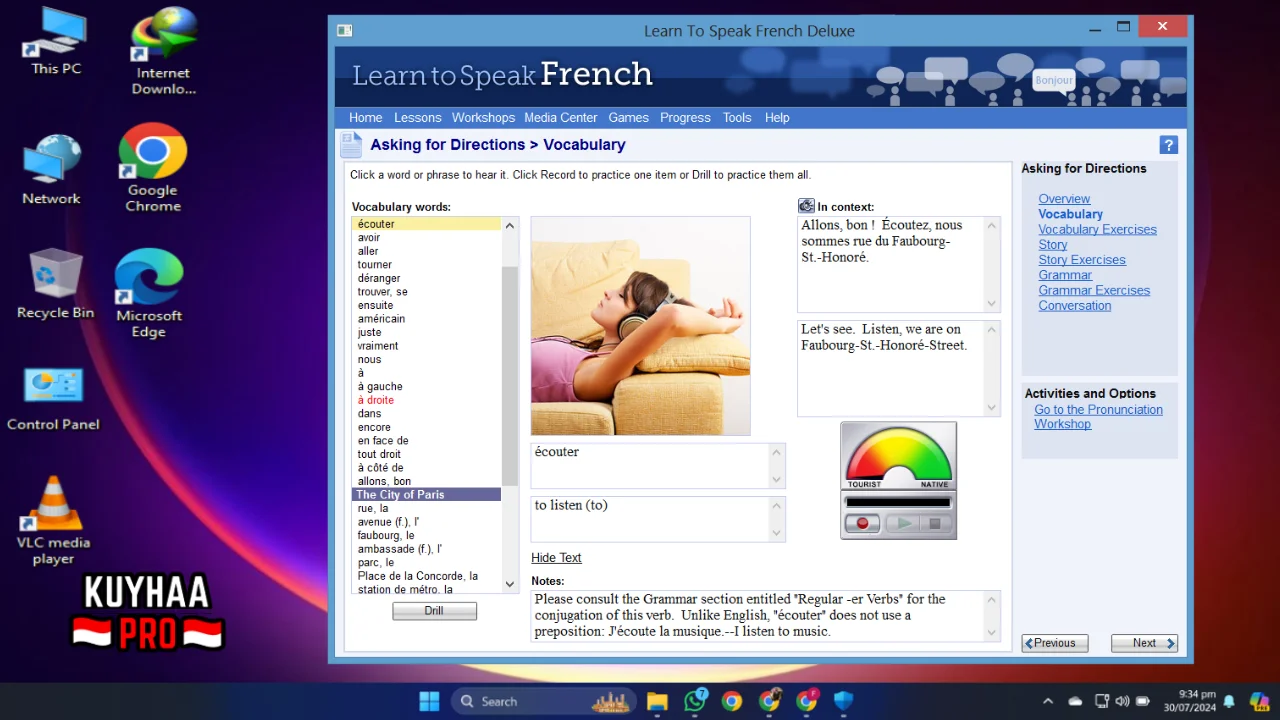Click the volume icon in system tray
Image resolution: width=1280 pixels, height=720 pixels.
point(1122,701)
